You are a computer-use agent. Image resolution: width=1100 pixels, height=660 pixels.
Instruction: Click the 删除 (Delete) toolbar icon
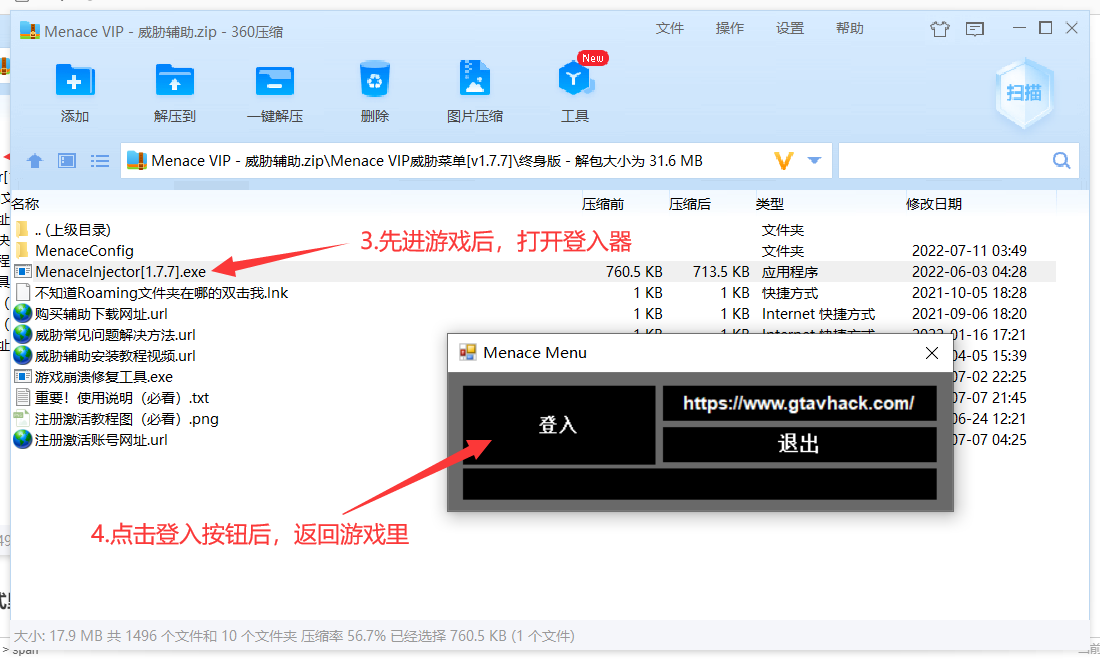pyautogui.click(x=374, y=80)
